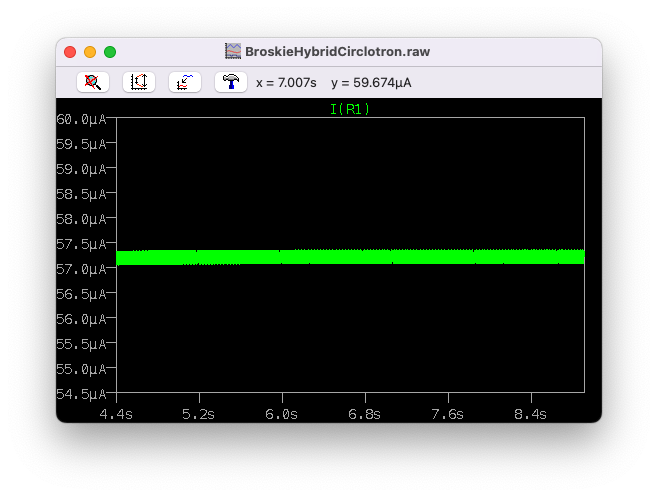Click the zoom-to-fit magnifier icon
The image size is (658, 497).
[93, 82]
